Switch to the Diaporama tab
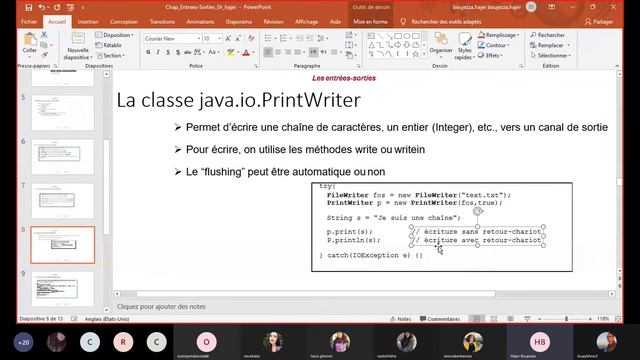The height and width of the screenshot is (360, 640). click(239, 22)
